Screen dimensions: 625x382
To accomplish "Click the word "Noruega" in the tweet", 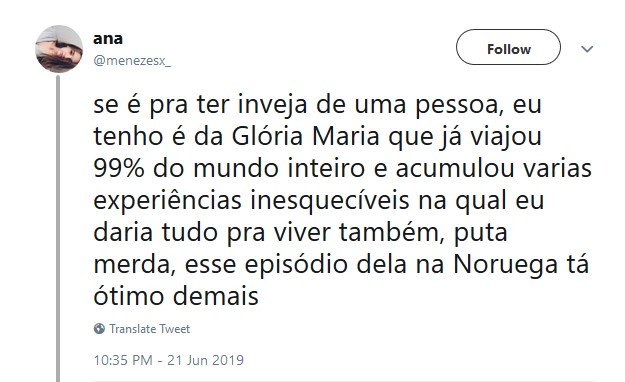I will pos(505,265).
